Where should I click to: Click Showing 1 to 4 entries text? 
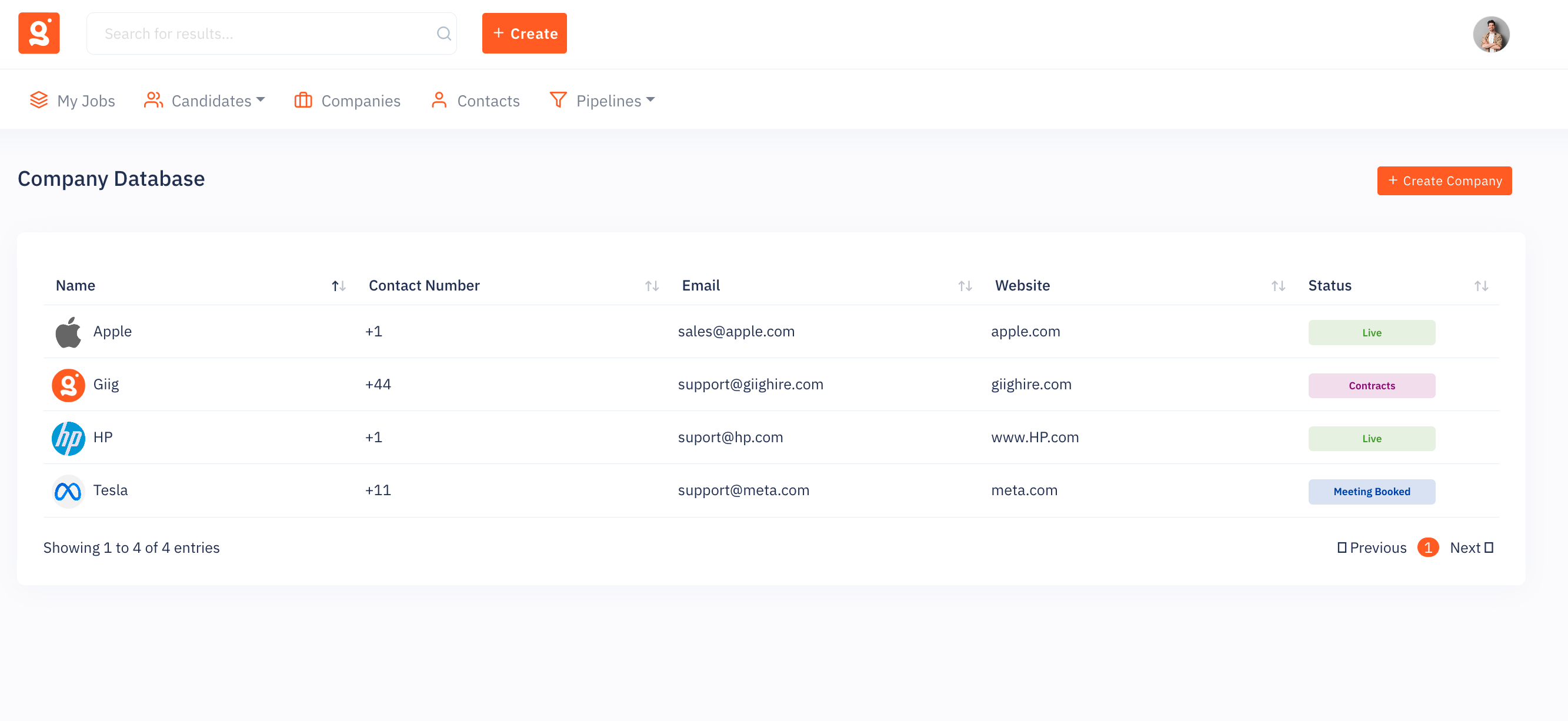click(x=132, y=548)
